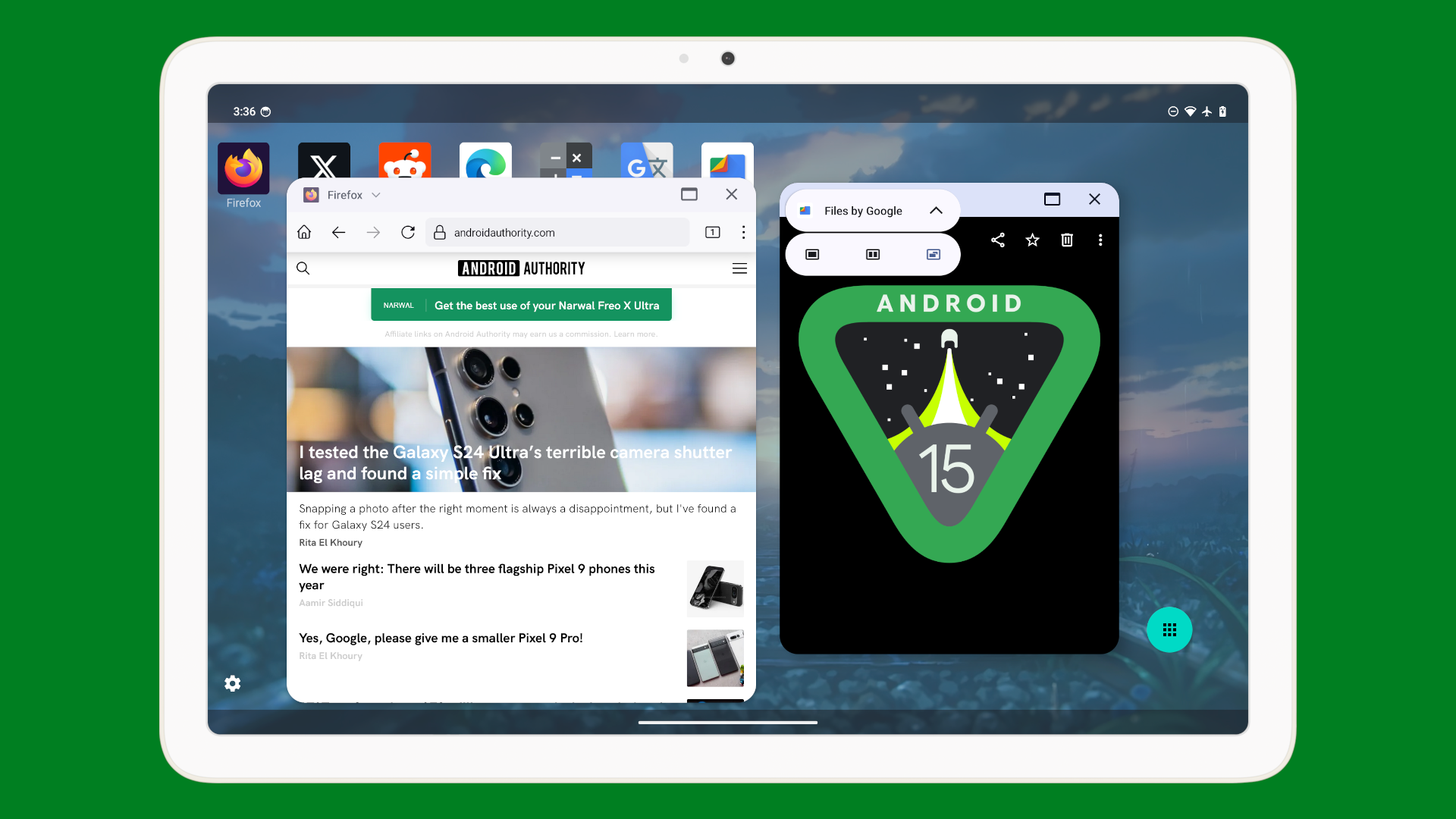Viewport: 1456px width, 819px height.
Task: Expand Firefox window title bar dropdown
Action: 378,195
